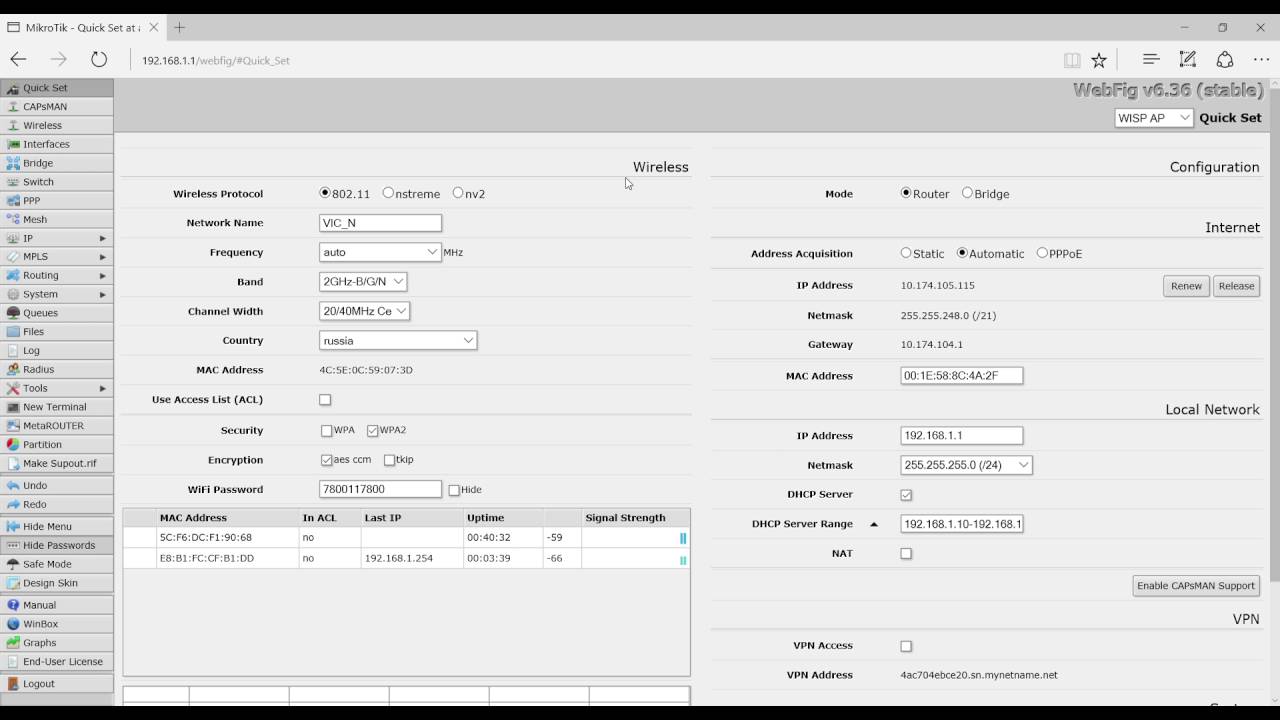Click the Quick Set icon in sidebar
1280x720 pixels.
click(x=13, y=88)
